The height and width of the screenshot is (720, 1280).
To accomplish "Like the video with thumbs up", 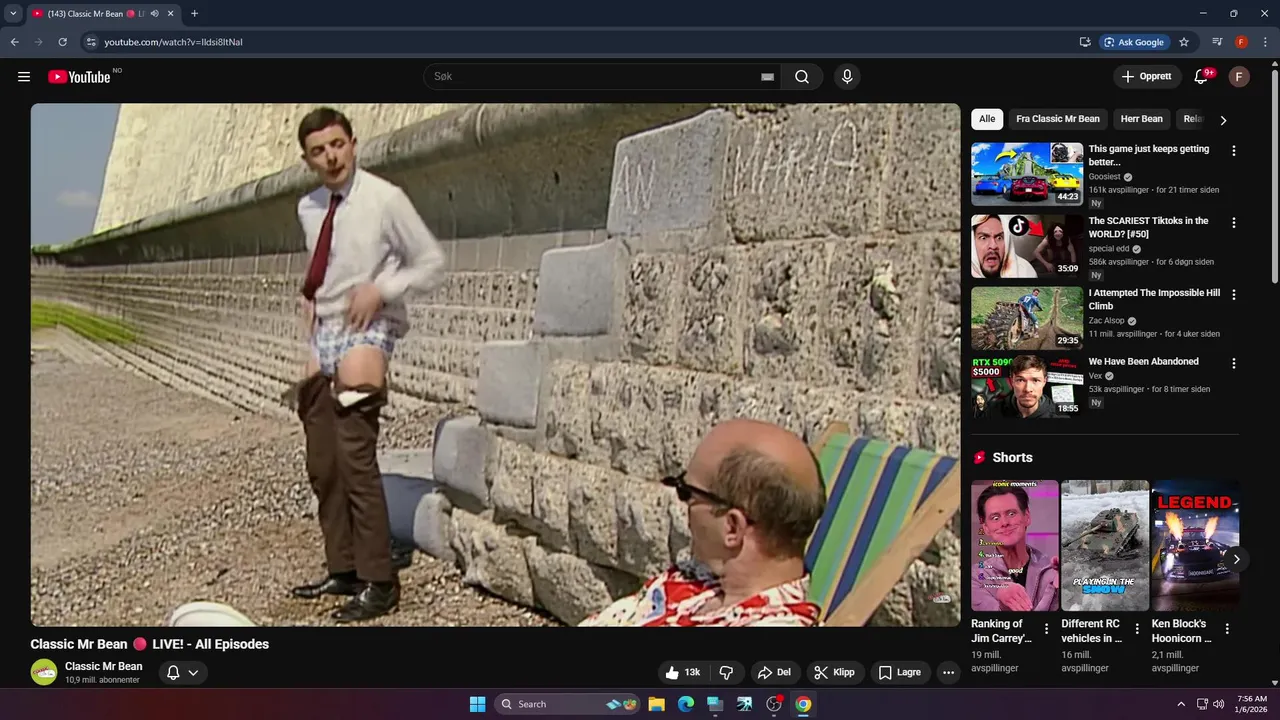I will point(684,673).
